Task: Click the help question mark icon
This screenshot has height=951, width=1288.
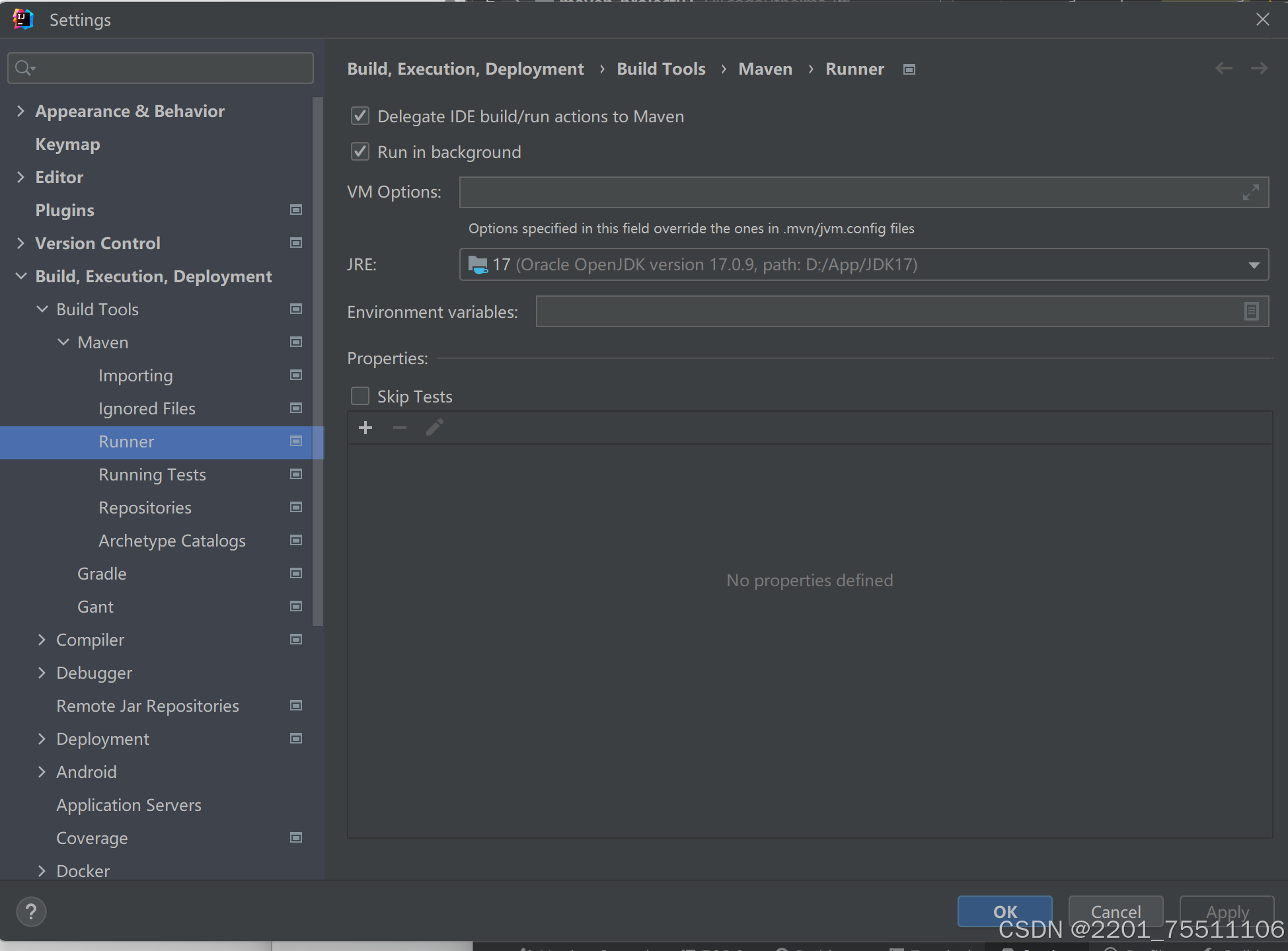Action: pos(30,912)
